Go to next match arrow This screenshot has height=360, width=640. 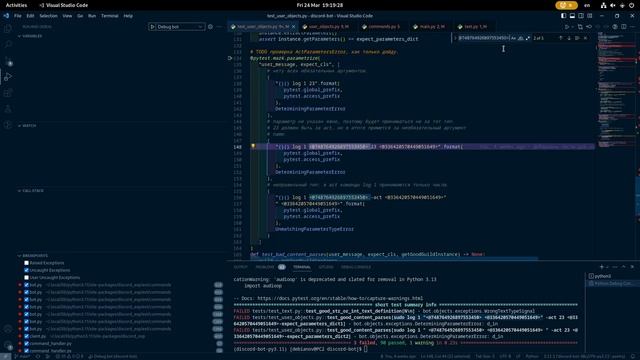(x=569, y=38)
